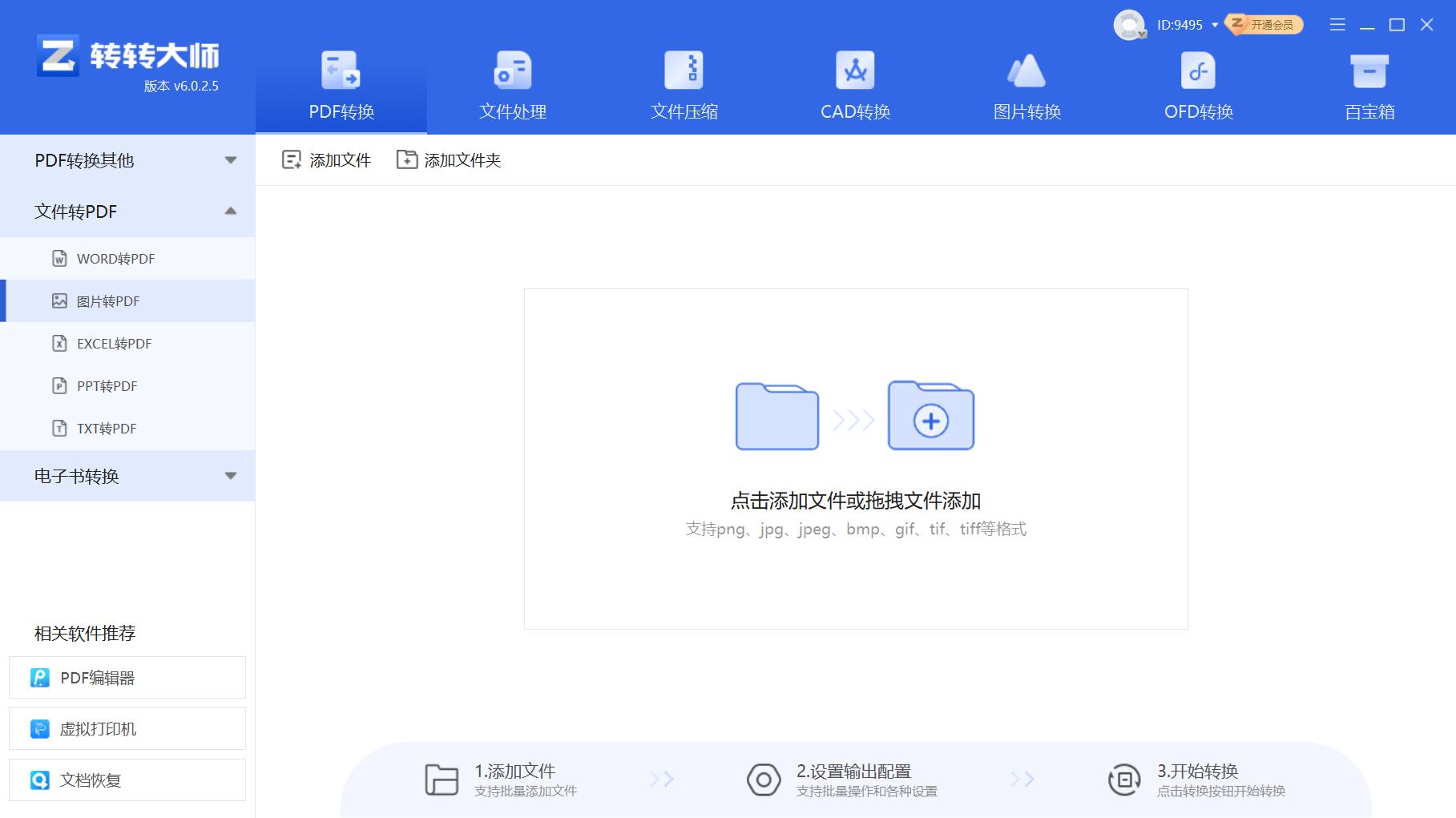Click the drag-and-drop file upload area
1456x818 pixels.
coord(856,459)
